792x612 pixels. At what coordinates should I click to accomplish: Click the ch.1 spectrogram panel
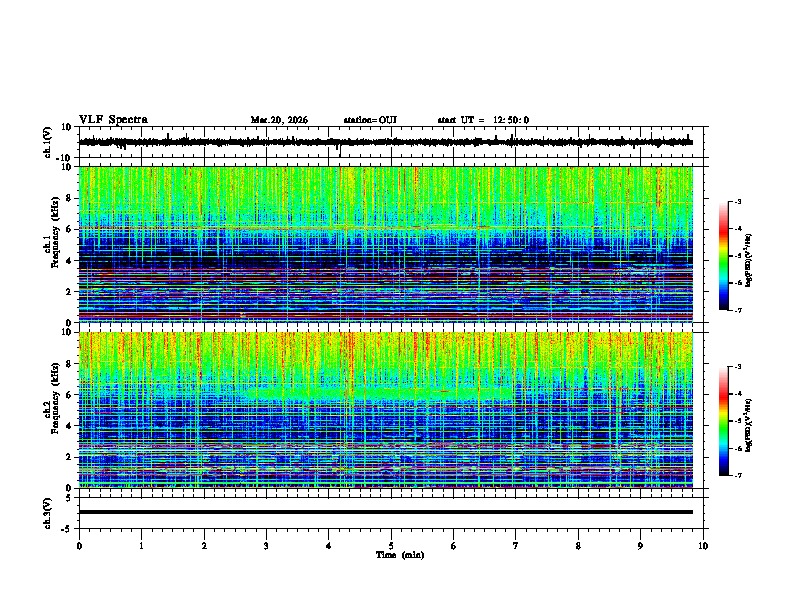click(x=385, y=244)
